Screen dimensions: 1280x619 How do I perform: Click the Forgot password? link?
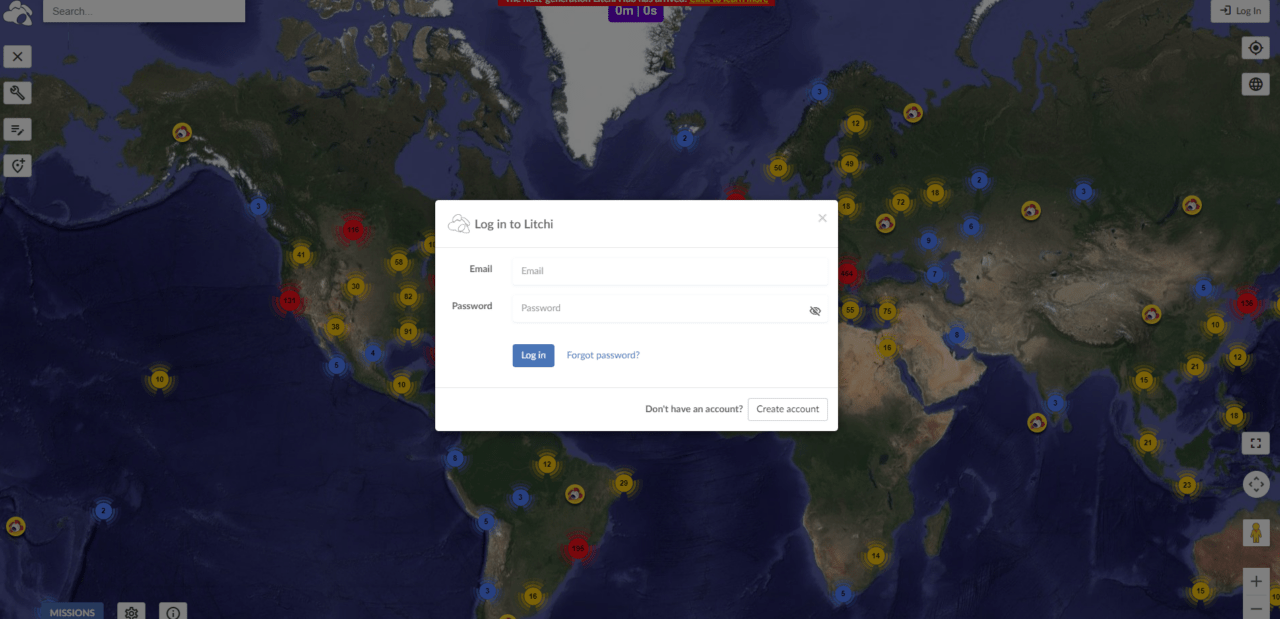(x=603, y=355)
